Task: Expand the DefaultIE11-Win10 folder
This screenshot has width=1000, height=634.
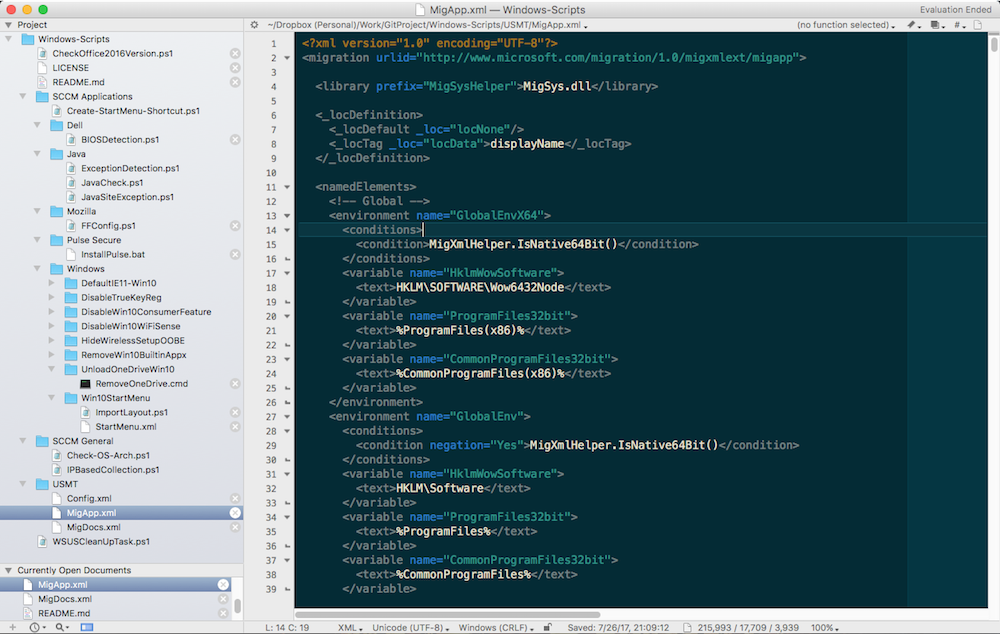Action: [x=53, y=283]
